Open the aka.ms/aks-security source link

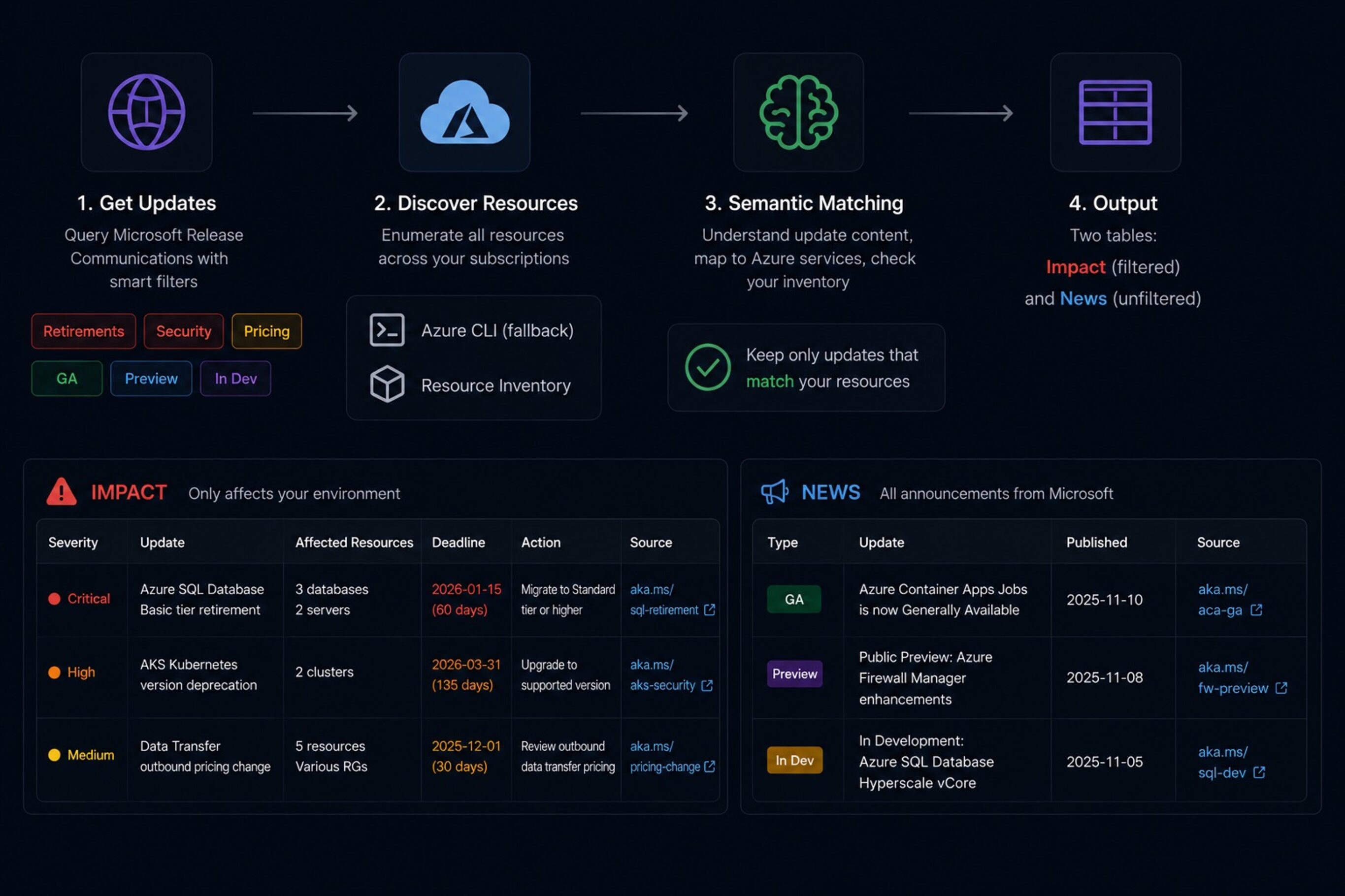[x=662, y=675]
